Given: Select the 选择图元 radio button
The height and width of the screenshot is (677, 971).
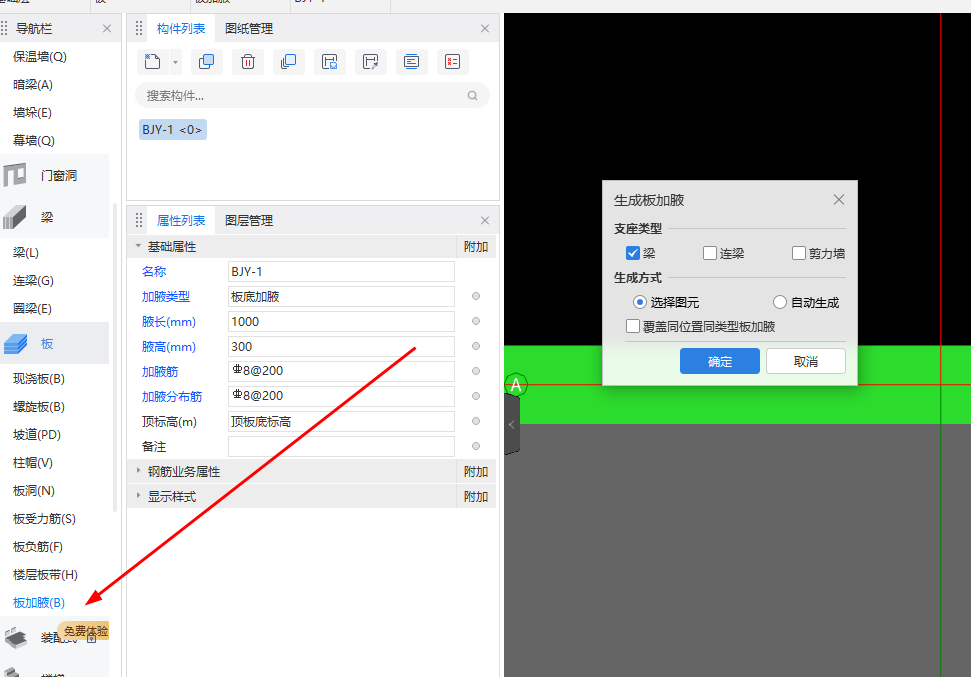Looking at the screenshot, I should [x=640, y=302].
